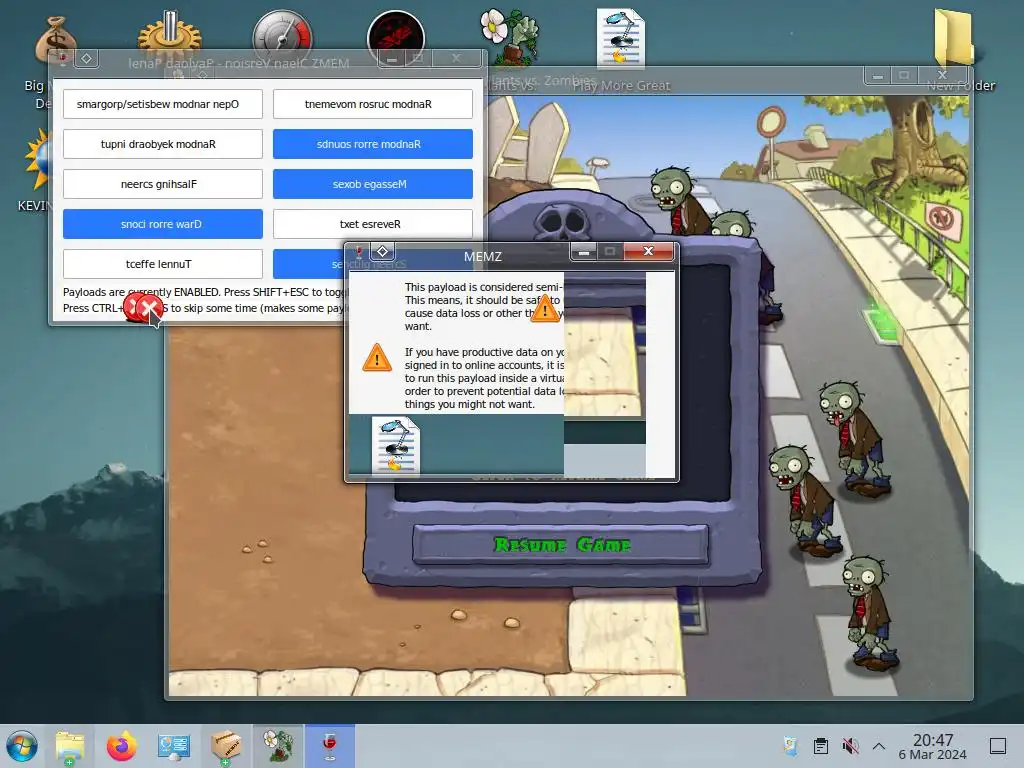The height and width of the screenshot is (768, 1024).
Task: Toggle 'tnemevom rosruc modnaR' payload
Action: pyautogui.click(x=373, y=104)
